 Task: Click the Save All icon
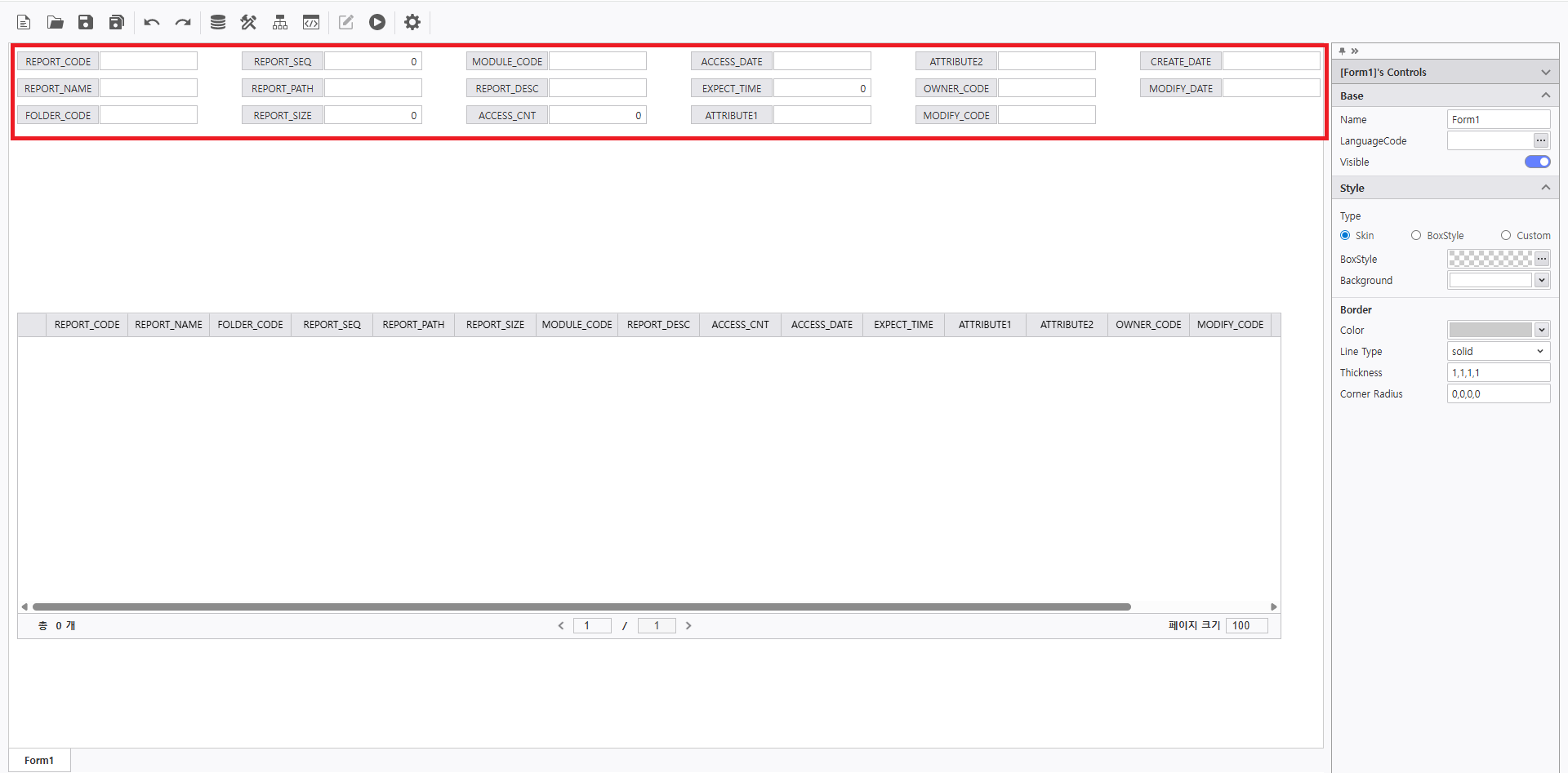pos(117,22)
